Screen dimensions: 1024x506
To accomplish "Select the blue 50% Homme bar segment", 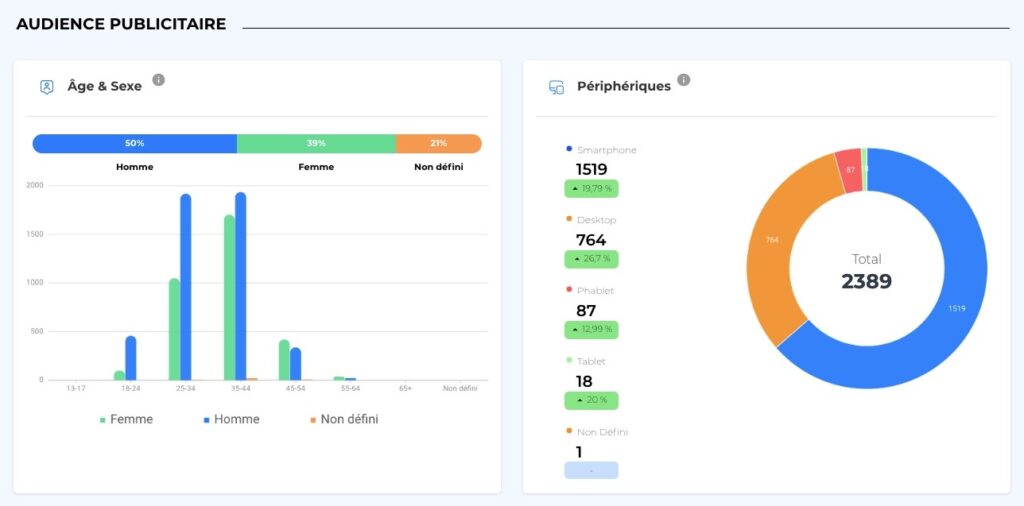I will (135, 143).
